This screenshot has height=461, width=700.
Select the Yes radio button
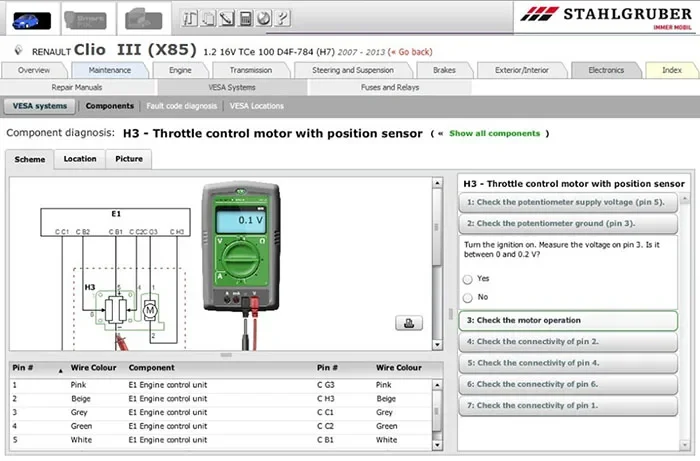[x=467, y=279]
